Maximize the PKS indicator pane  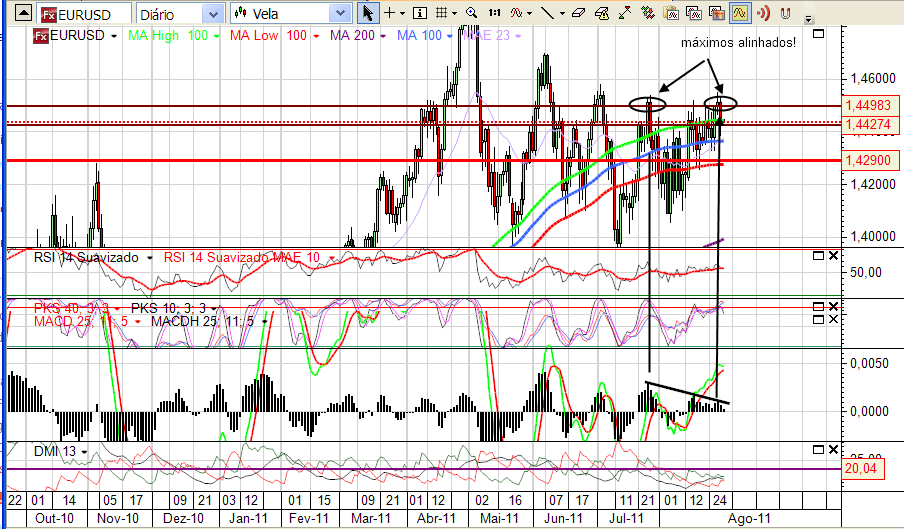click(x=818, y=307)
